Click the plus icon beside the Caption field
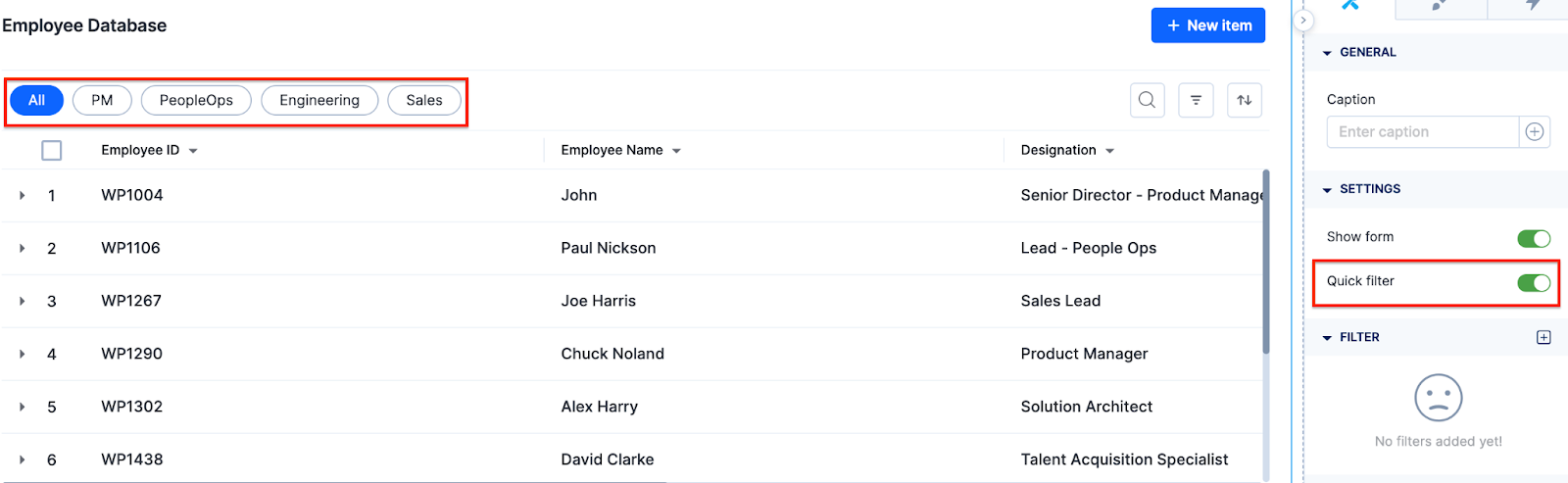Viewport: 1568px width, 483px height. click(1535, 131)
